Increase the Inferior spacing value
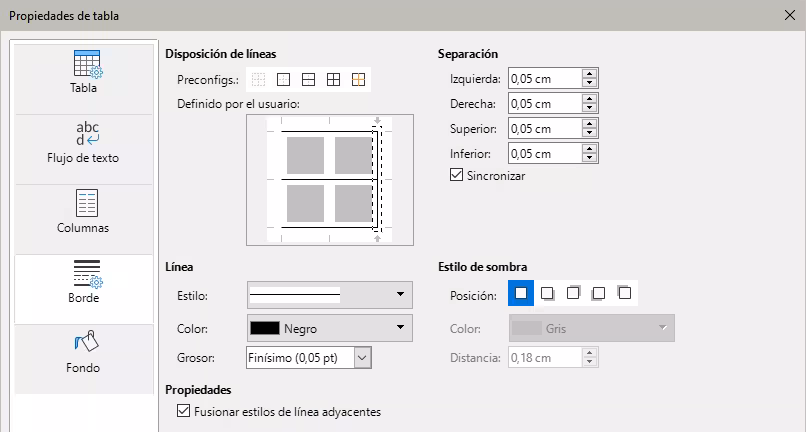Screen dimensions: 806x432 point(590,149)
